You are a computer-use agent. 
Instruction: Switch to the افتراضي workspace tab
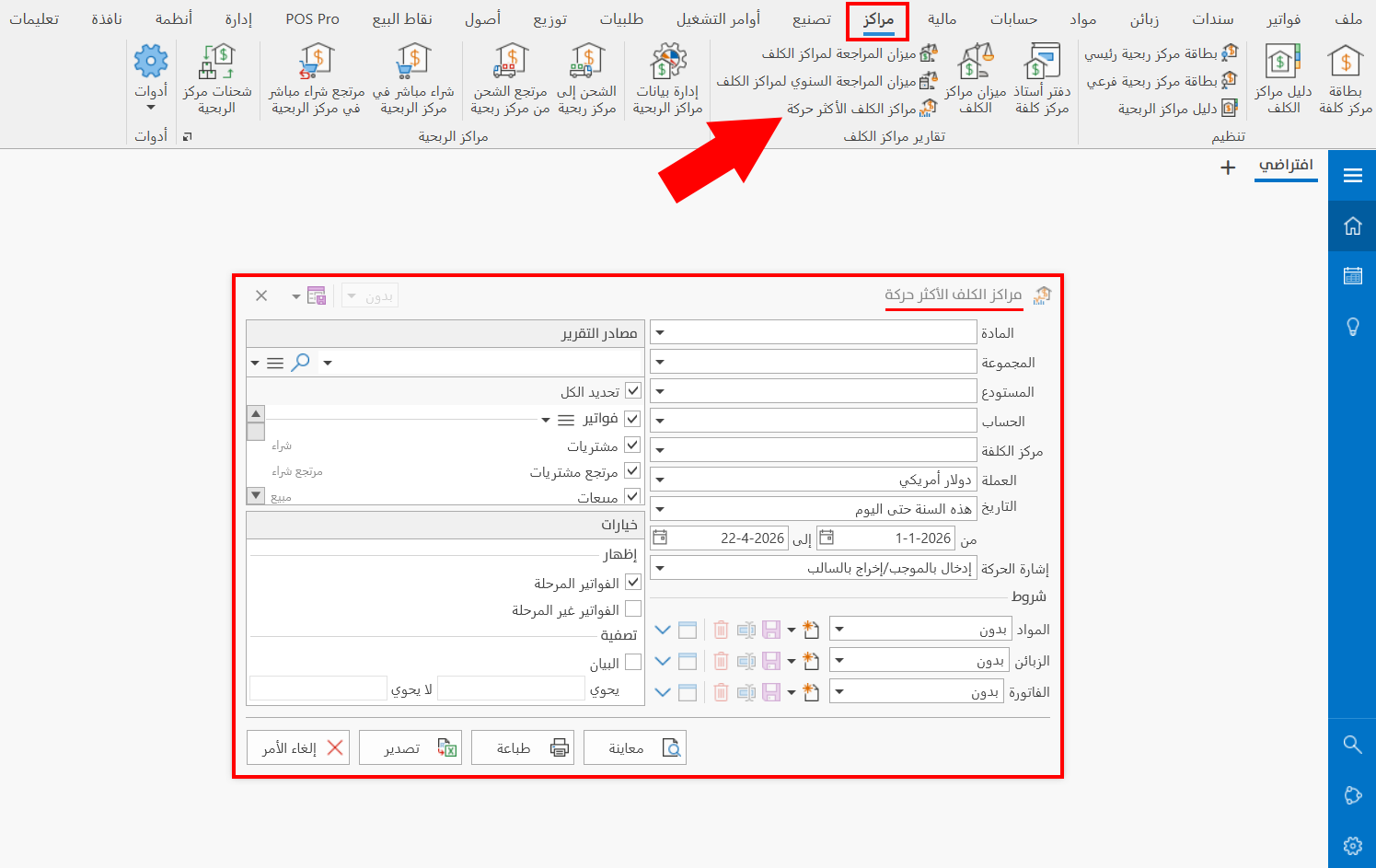tap(1286, 166)
